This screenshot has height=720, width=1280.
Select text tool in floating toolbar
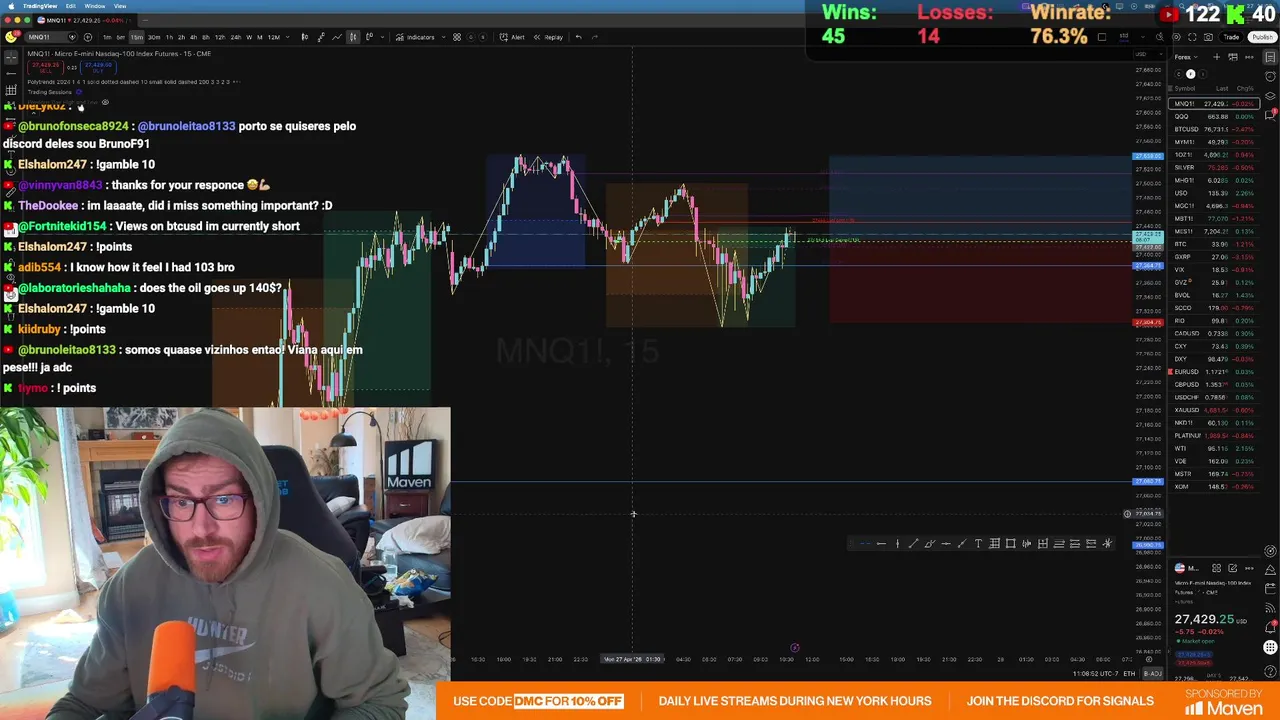(978, 544)
